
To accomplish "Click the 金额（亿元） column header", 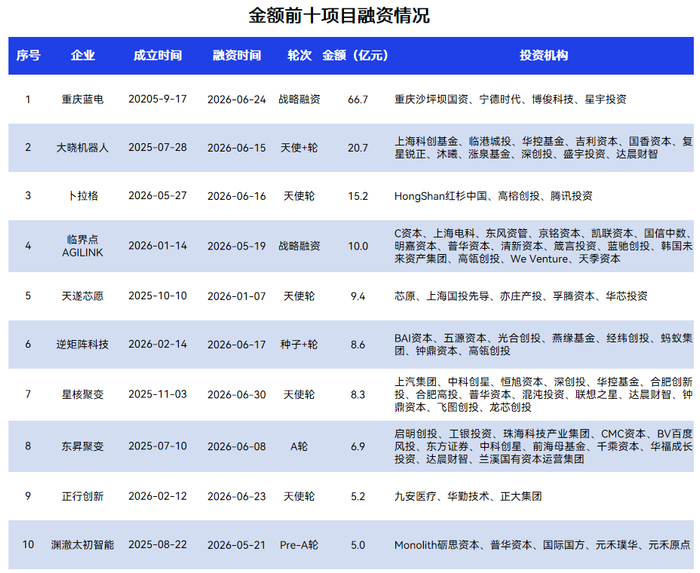I will click(x=356, y=55).
